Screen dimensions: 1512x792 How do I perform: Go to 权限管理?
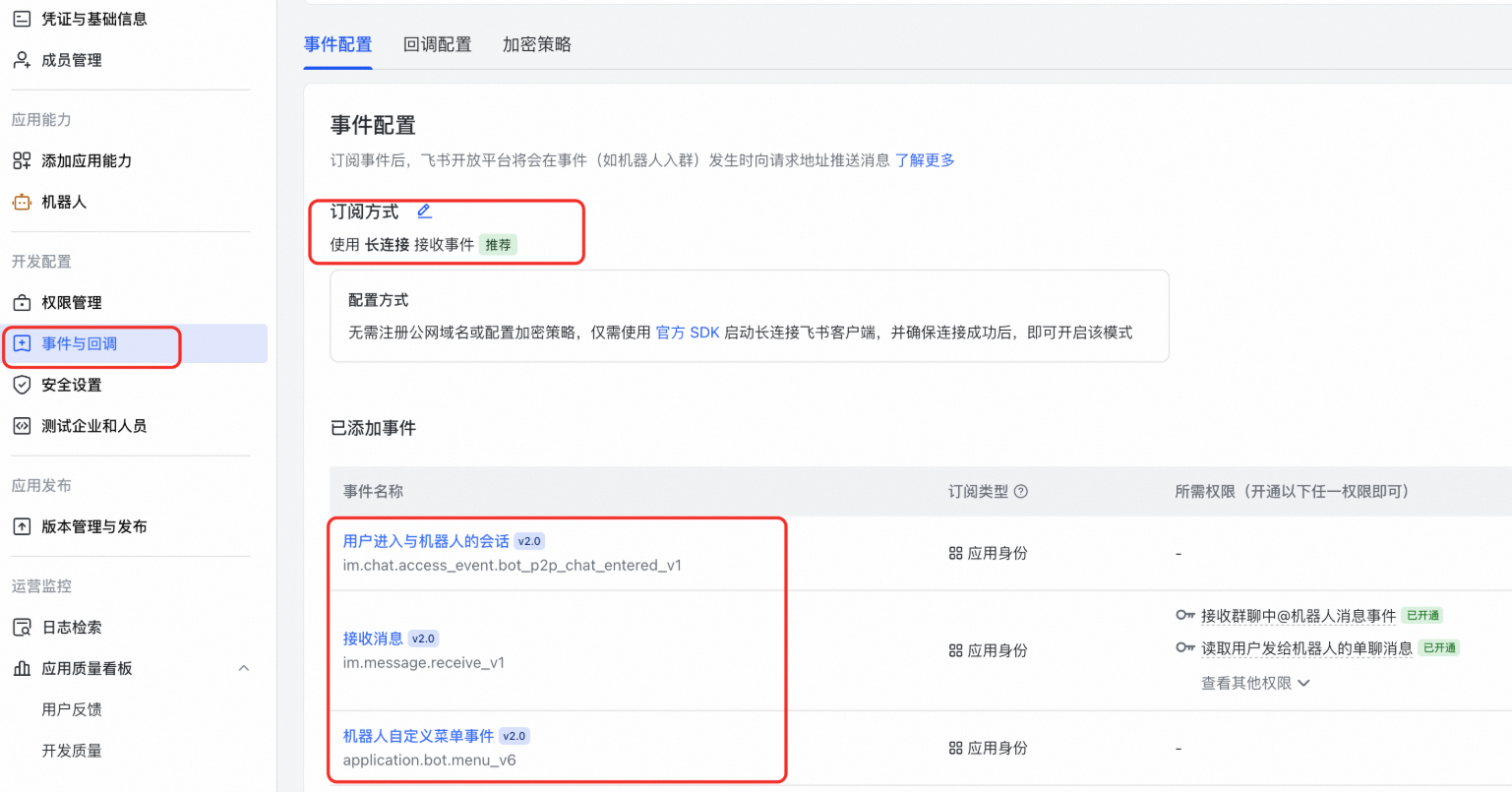tap(72, 302)
